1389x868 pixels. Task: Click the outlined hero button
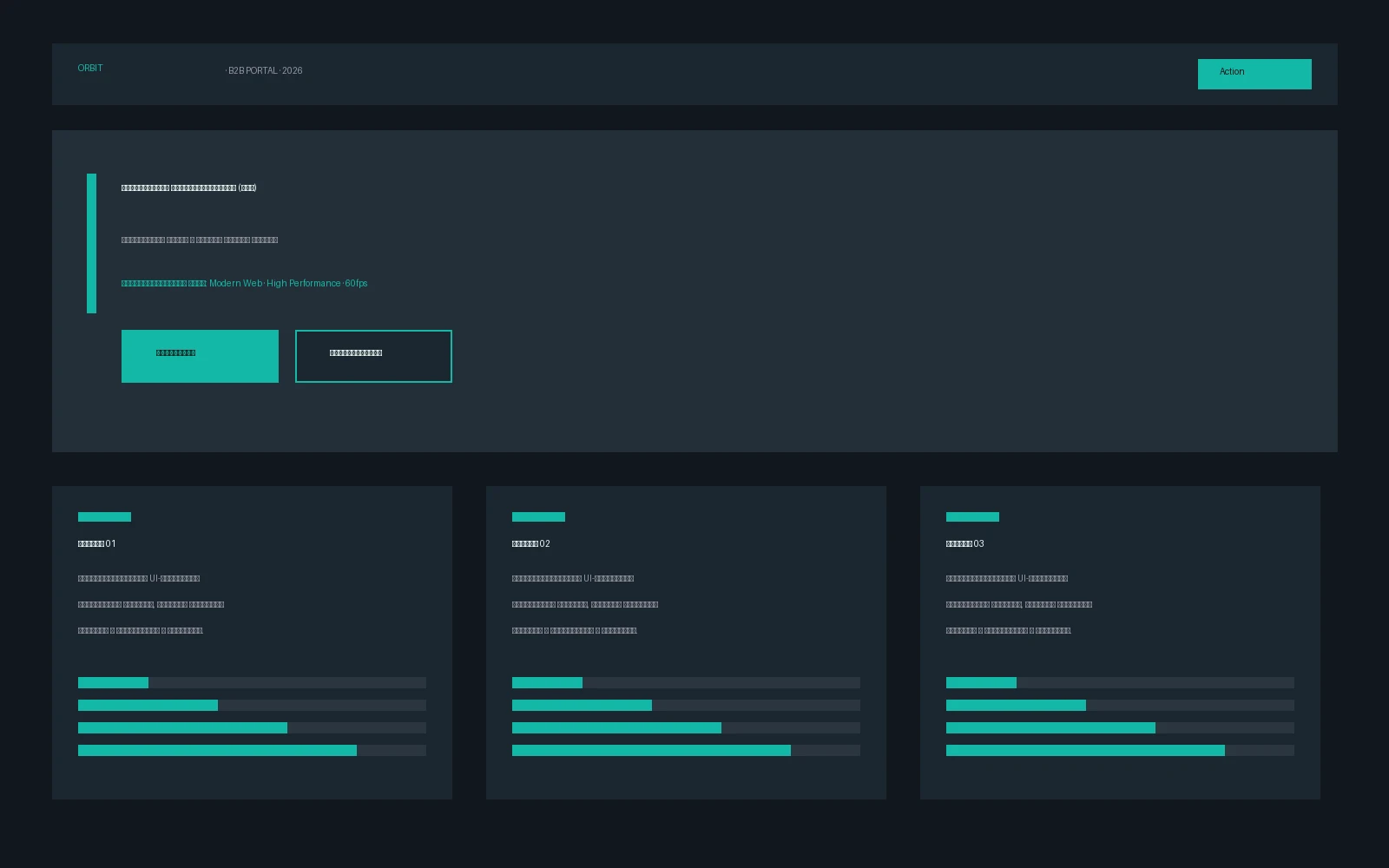tap(373, 356)
